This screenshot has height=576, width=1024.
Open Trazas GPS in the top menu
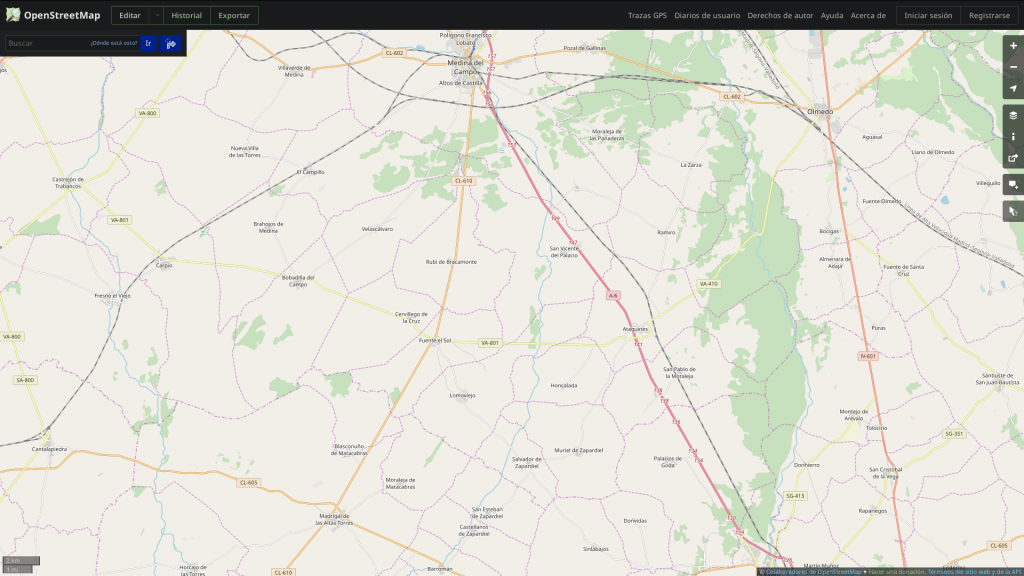[x=647, y=15]
